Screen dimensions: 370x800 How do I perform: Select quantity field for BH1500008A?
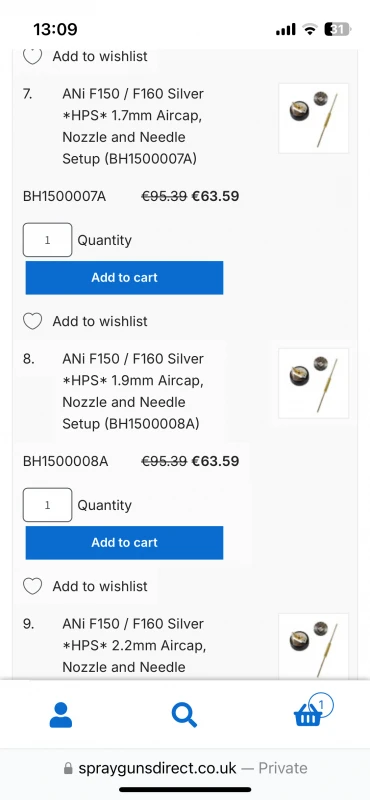(x=47, y=505)
